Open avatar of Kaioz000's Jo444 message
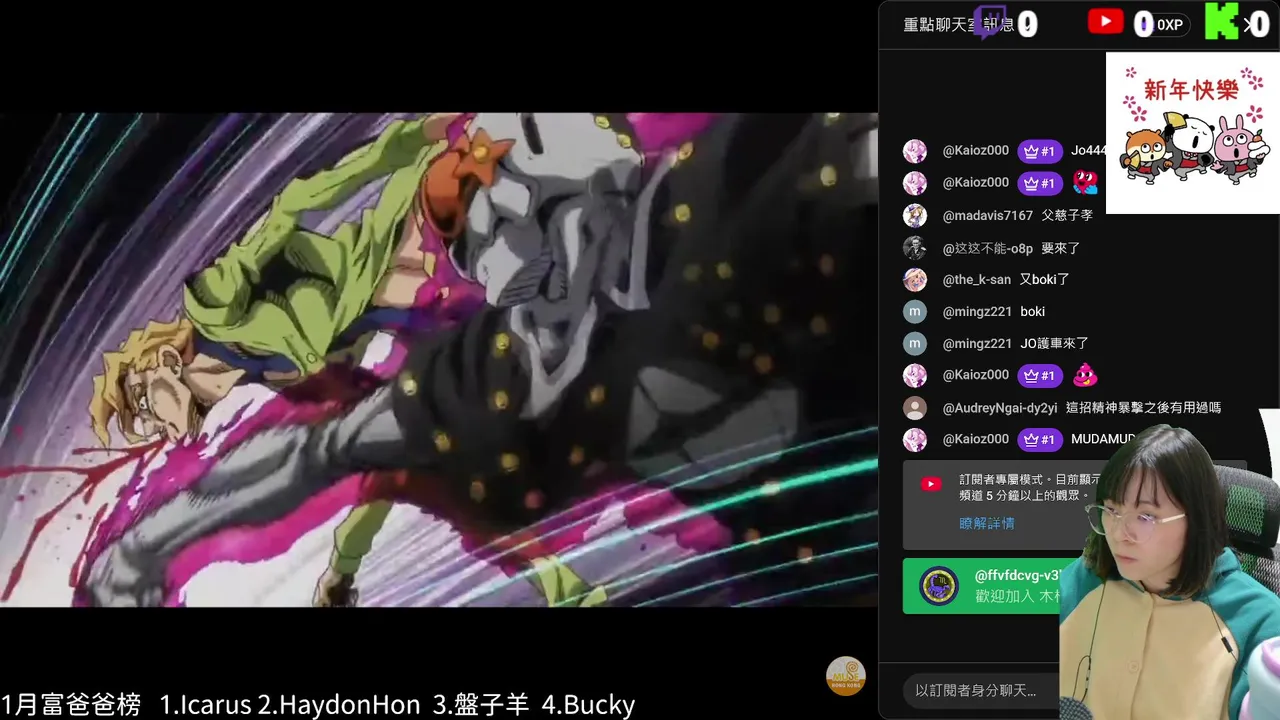This screenshot has height=720, width=1280. pyautogui.click(x=915, y=151)
